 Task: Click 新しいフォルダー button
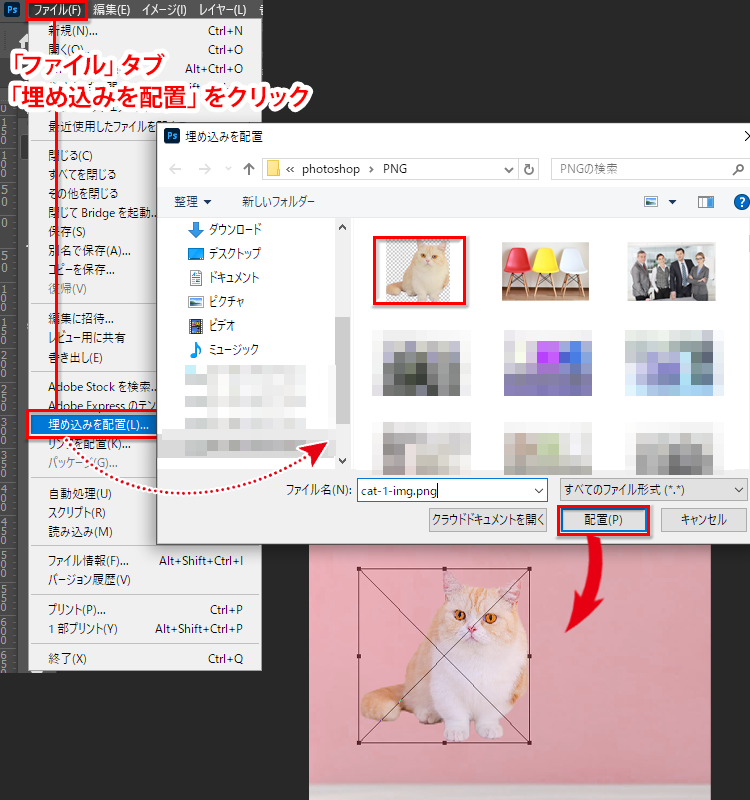[279, 202]
